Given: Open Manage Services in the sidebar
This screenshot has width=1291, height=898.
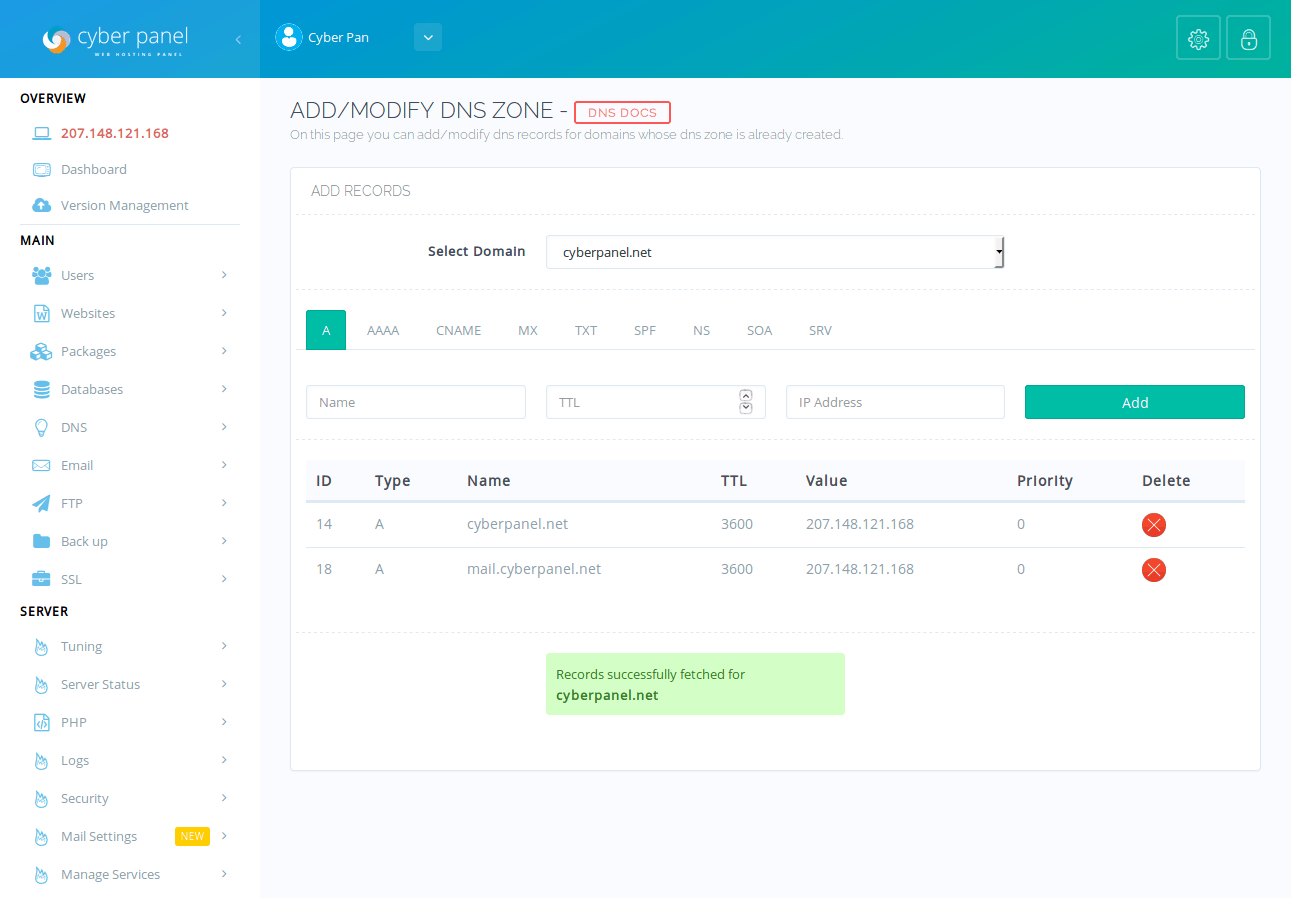Looking at the screenshot, I should (110, 874).
